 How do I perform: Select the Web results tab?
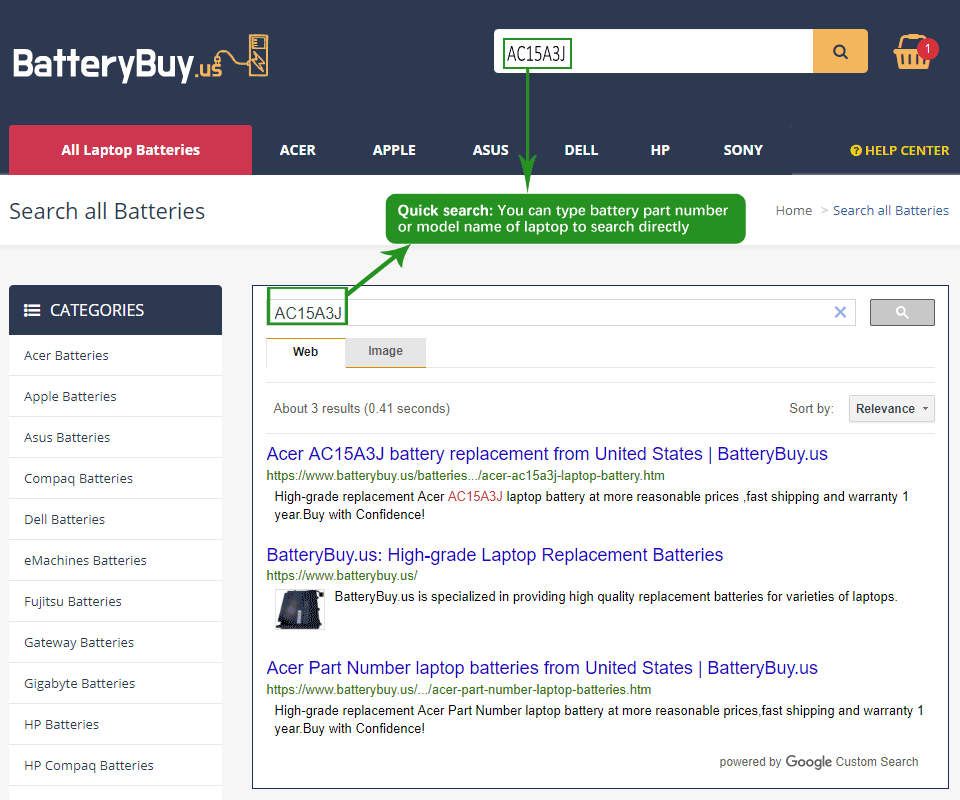(305, 352)
